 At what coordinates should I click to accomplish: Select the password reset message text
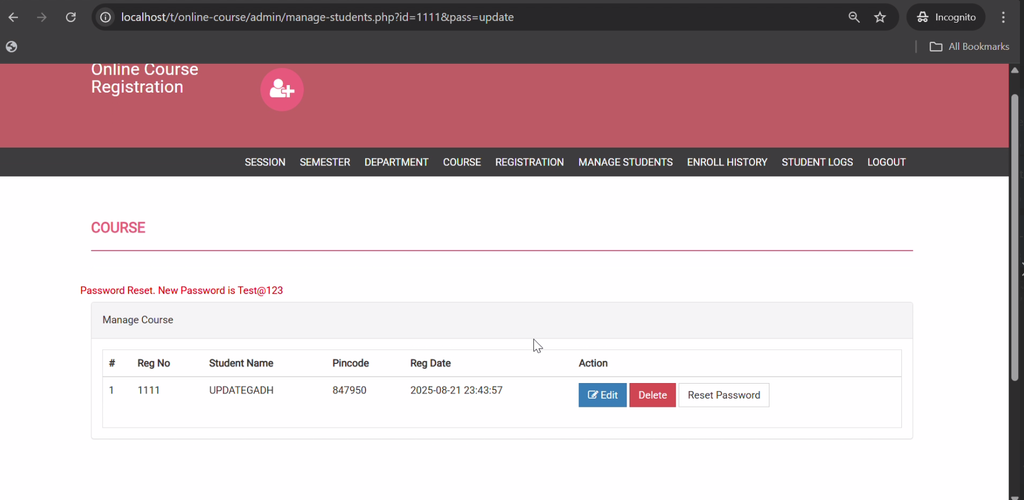coord(182,290)
